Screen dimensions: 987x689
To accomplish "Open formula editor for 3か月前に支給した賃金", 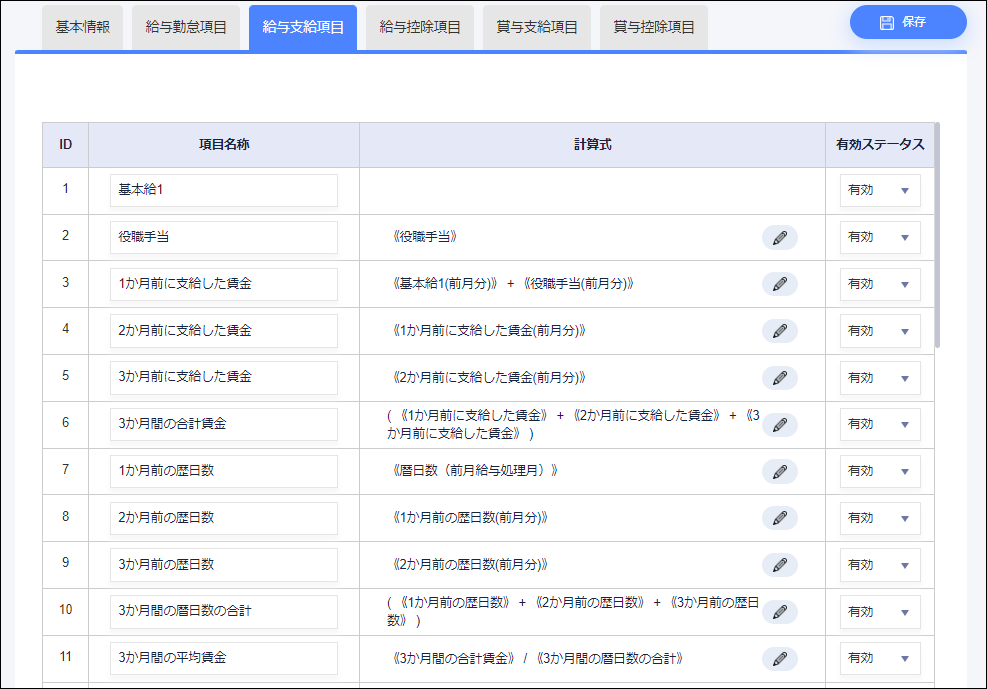I will click(x=779, y=378).
